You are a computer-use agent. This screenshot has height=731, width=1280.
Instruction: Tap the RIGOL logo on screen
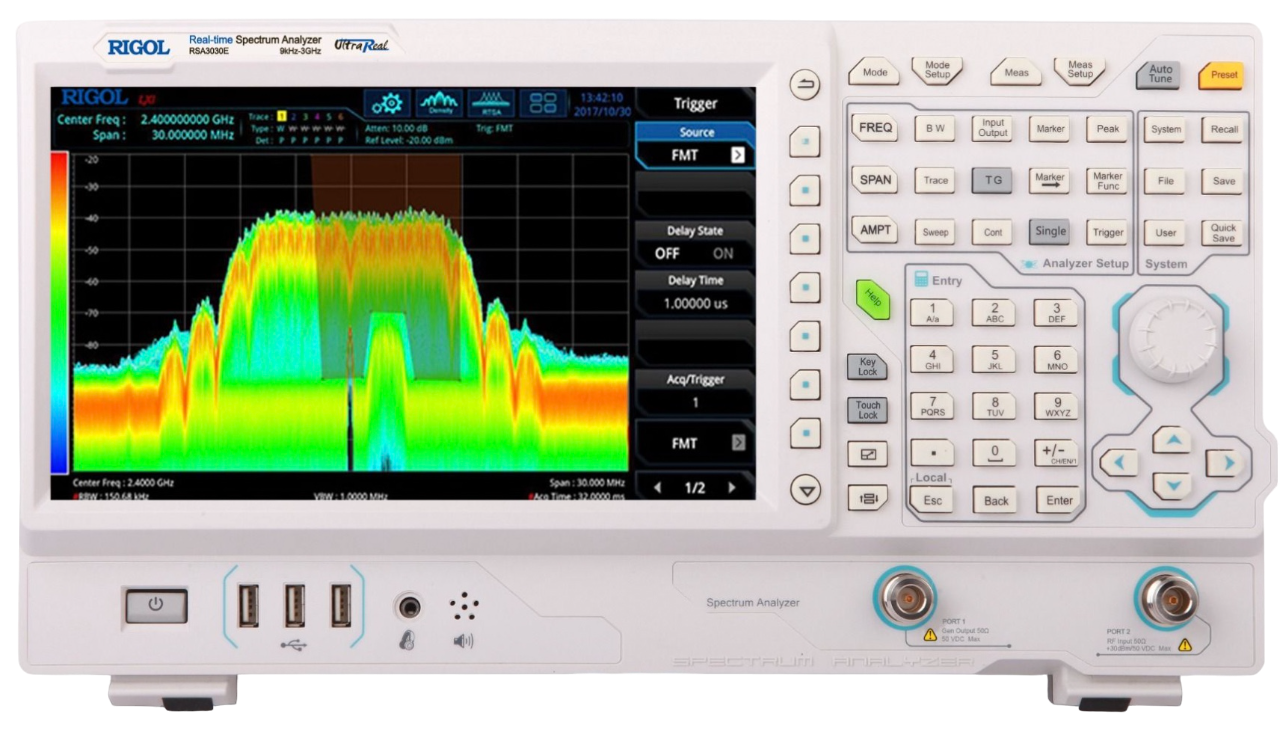(x=95, y=98)
